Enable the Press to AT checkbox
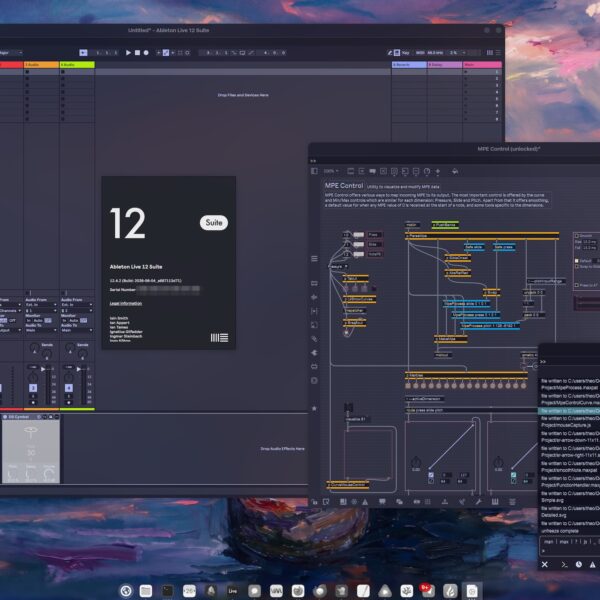 point(577,285)
